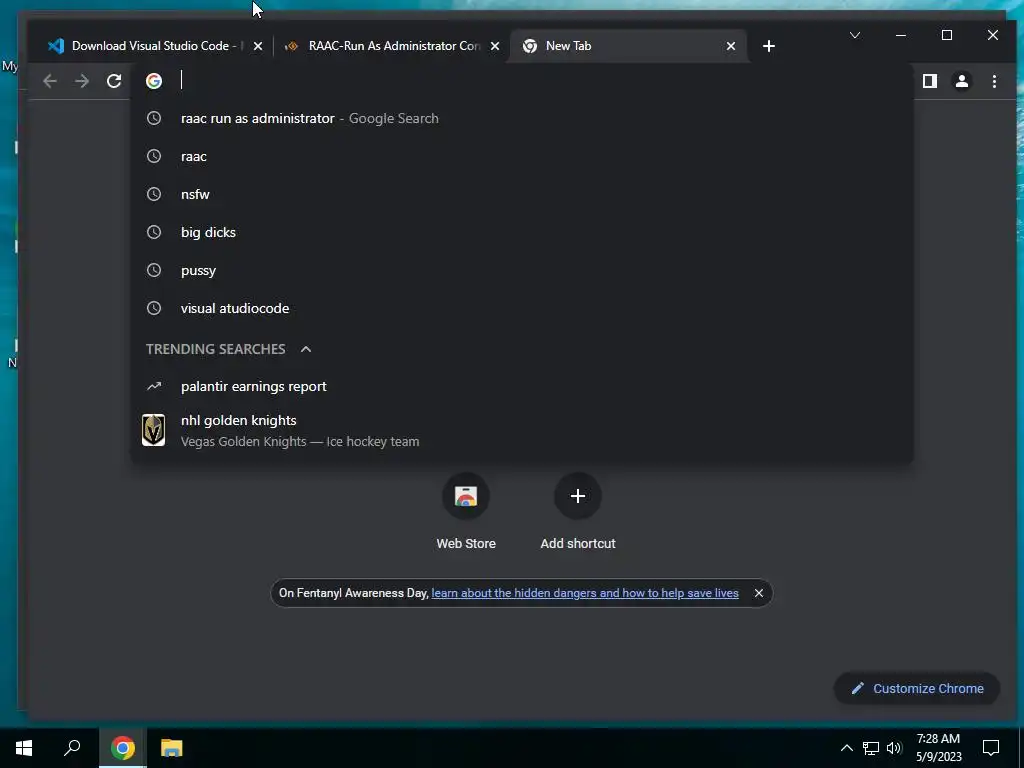
Task: Click the RAAC tab favicon
Action: point(292,46)
